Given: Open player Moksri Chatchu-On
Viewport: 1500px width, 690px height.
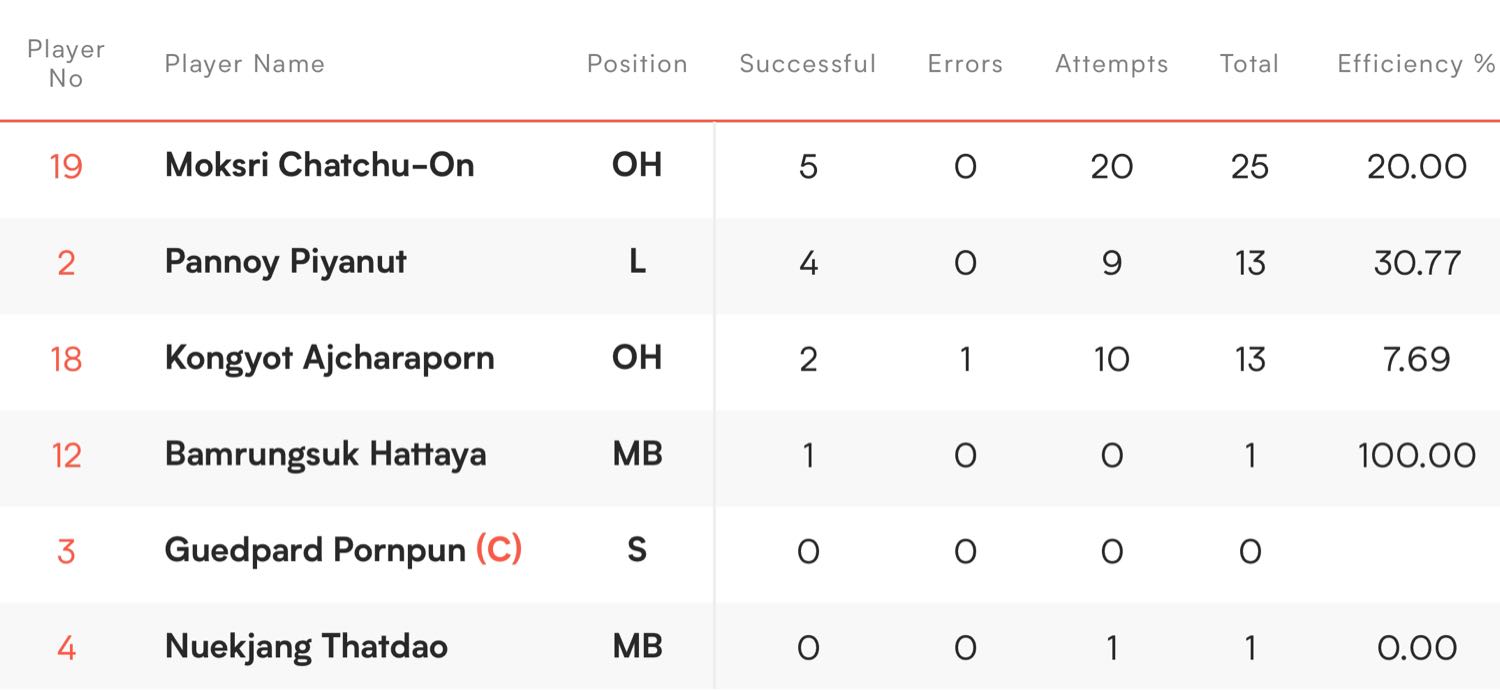Looking at the screenshot, I should click(x=320, y=165).
